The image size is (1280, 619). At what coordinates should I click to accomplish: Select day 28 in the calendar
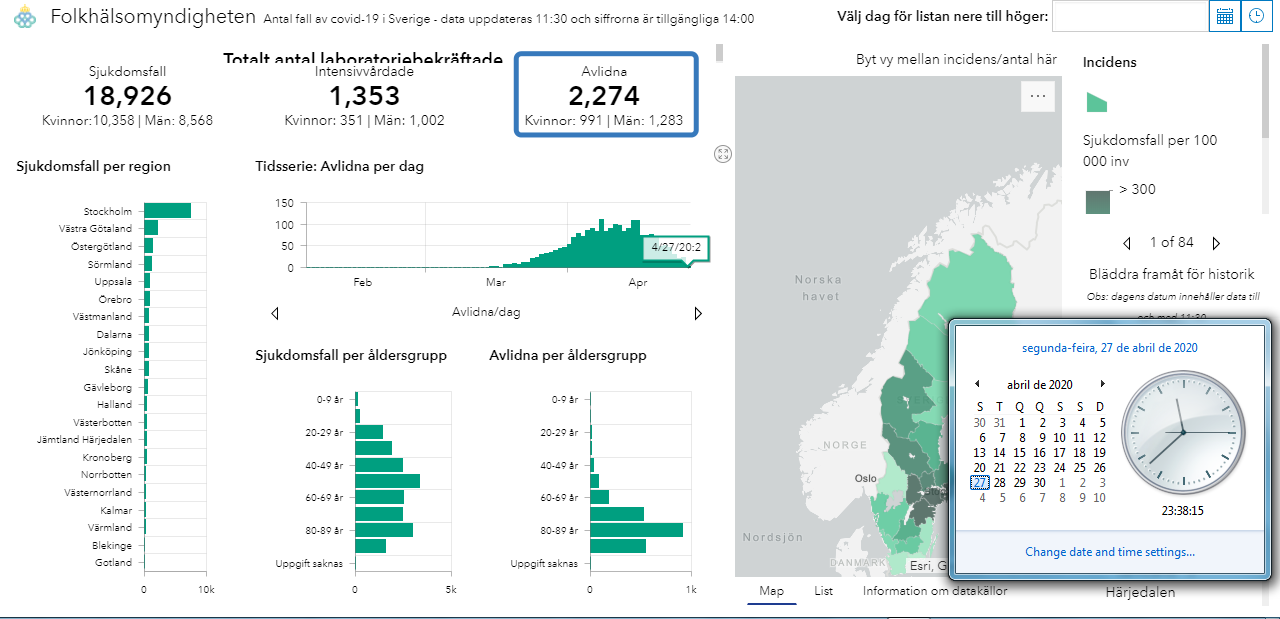pyautogui.click(x=999, y=482)
